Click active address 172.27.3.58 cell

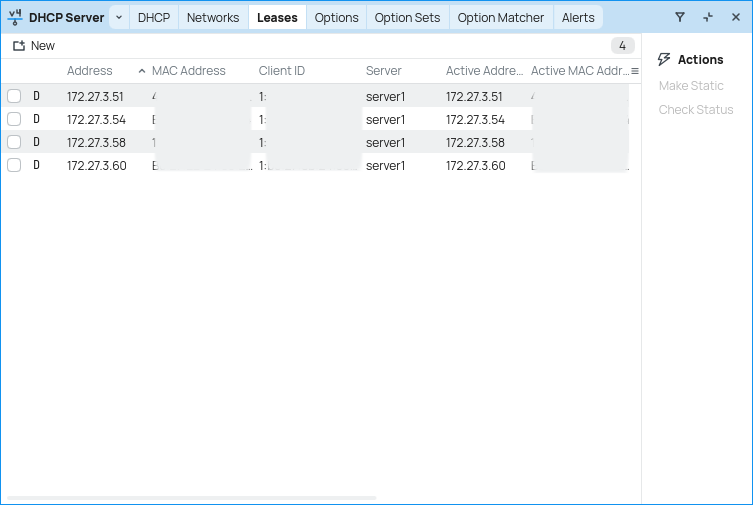pos(475,143)
